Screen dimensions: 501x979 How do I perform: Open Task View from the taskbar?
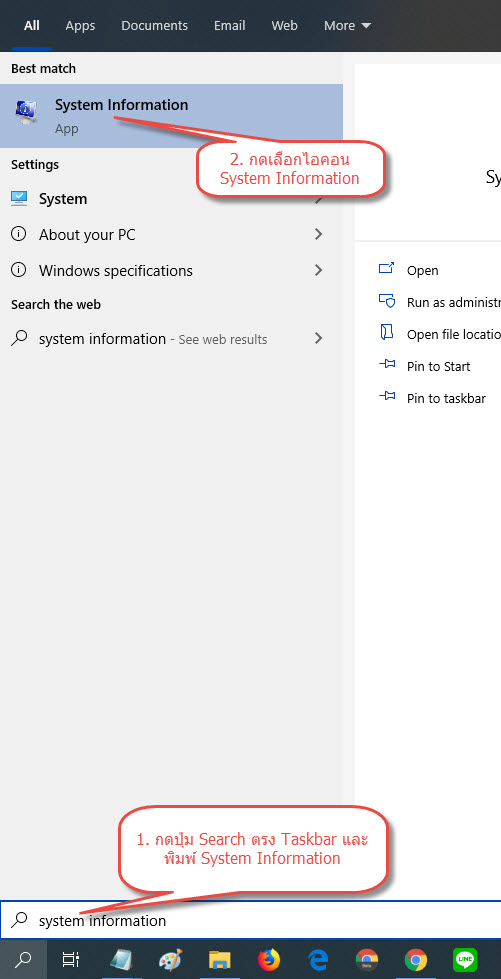point(71,959)
